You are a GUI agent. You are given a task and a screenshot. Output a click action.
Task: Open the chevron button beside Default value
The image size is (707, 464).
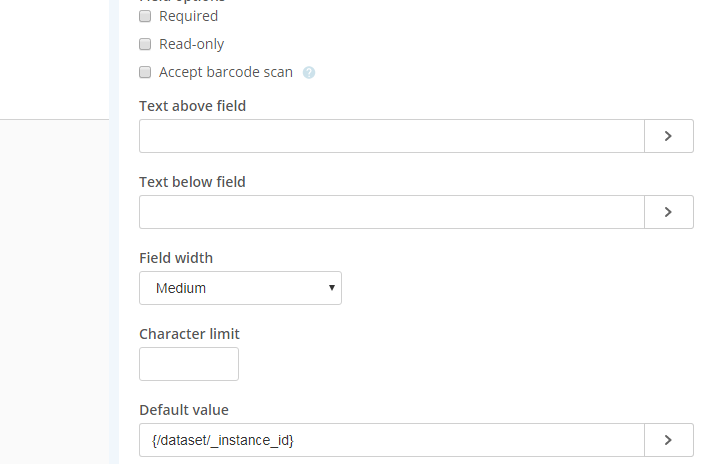[669, 440]
